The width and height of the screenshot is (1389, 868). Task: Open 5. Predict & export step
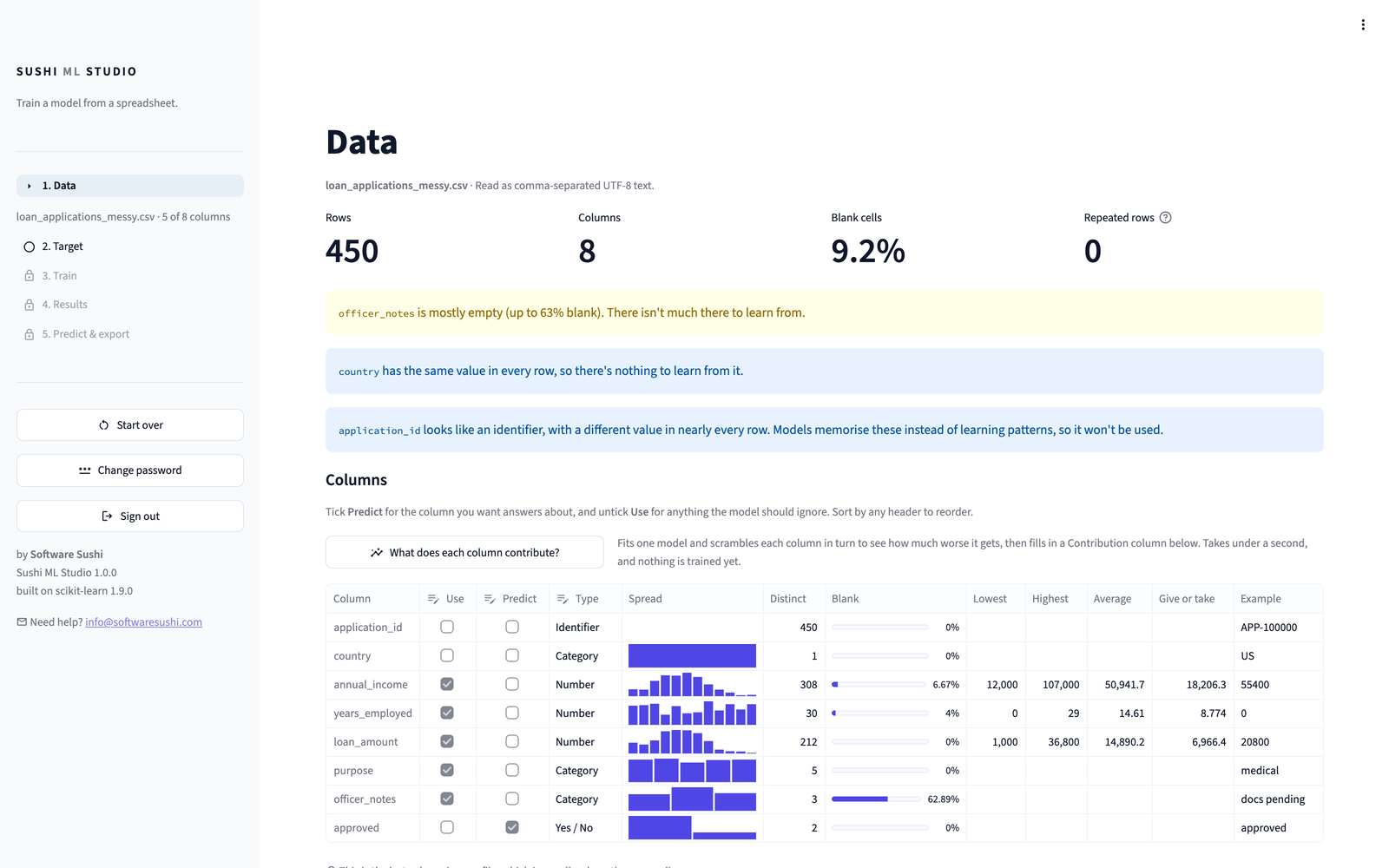coord(130,334)
